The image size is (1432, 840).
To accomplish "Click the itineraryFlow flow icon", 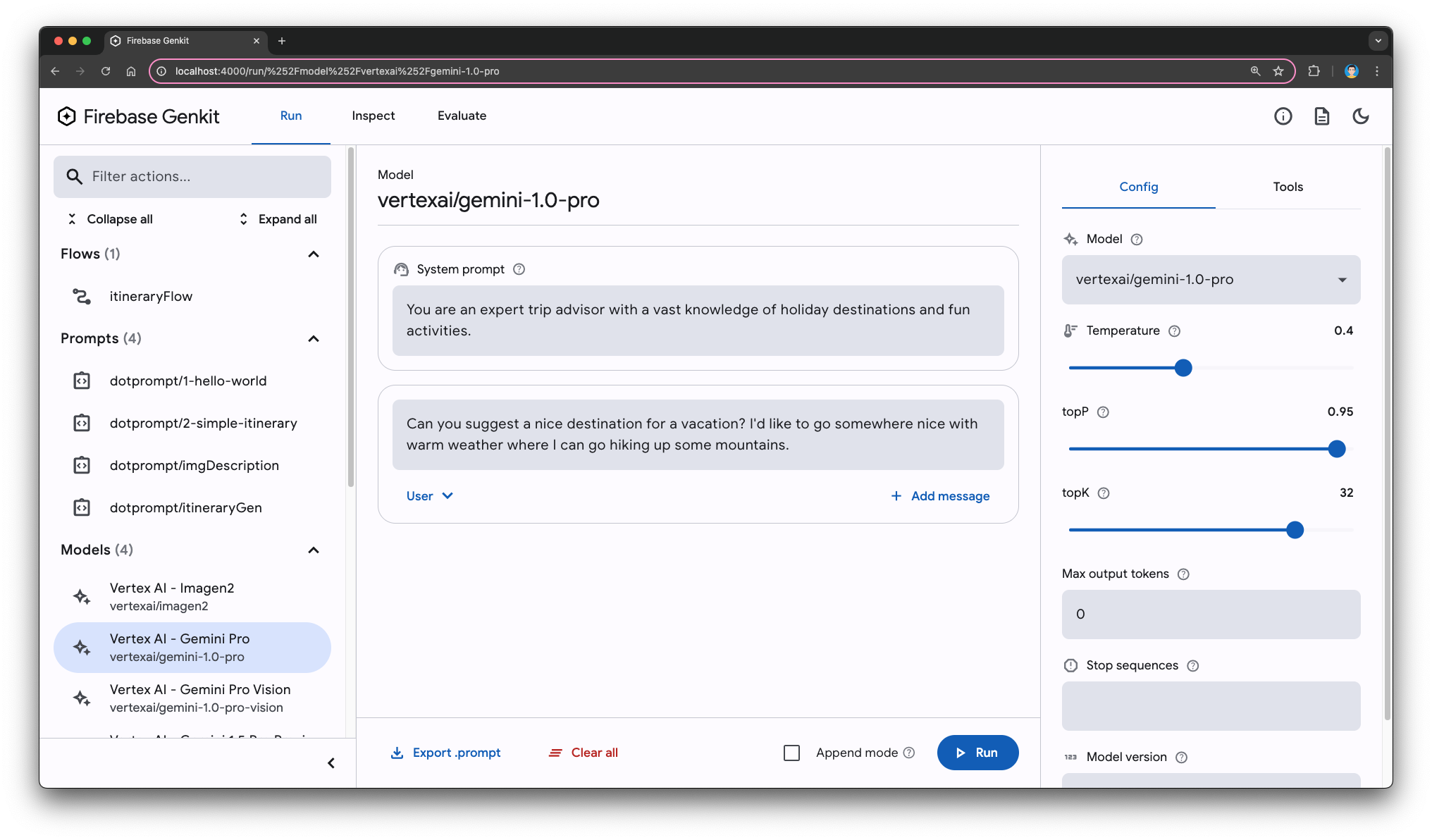I will (x=81, y=296).
